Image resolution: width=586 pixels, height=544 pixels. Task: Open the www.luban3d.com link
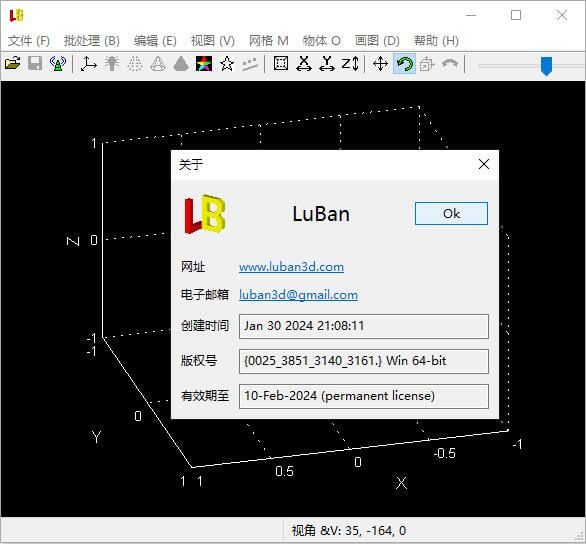291,267
